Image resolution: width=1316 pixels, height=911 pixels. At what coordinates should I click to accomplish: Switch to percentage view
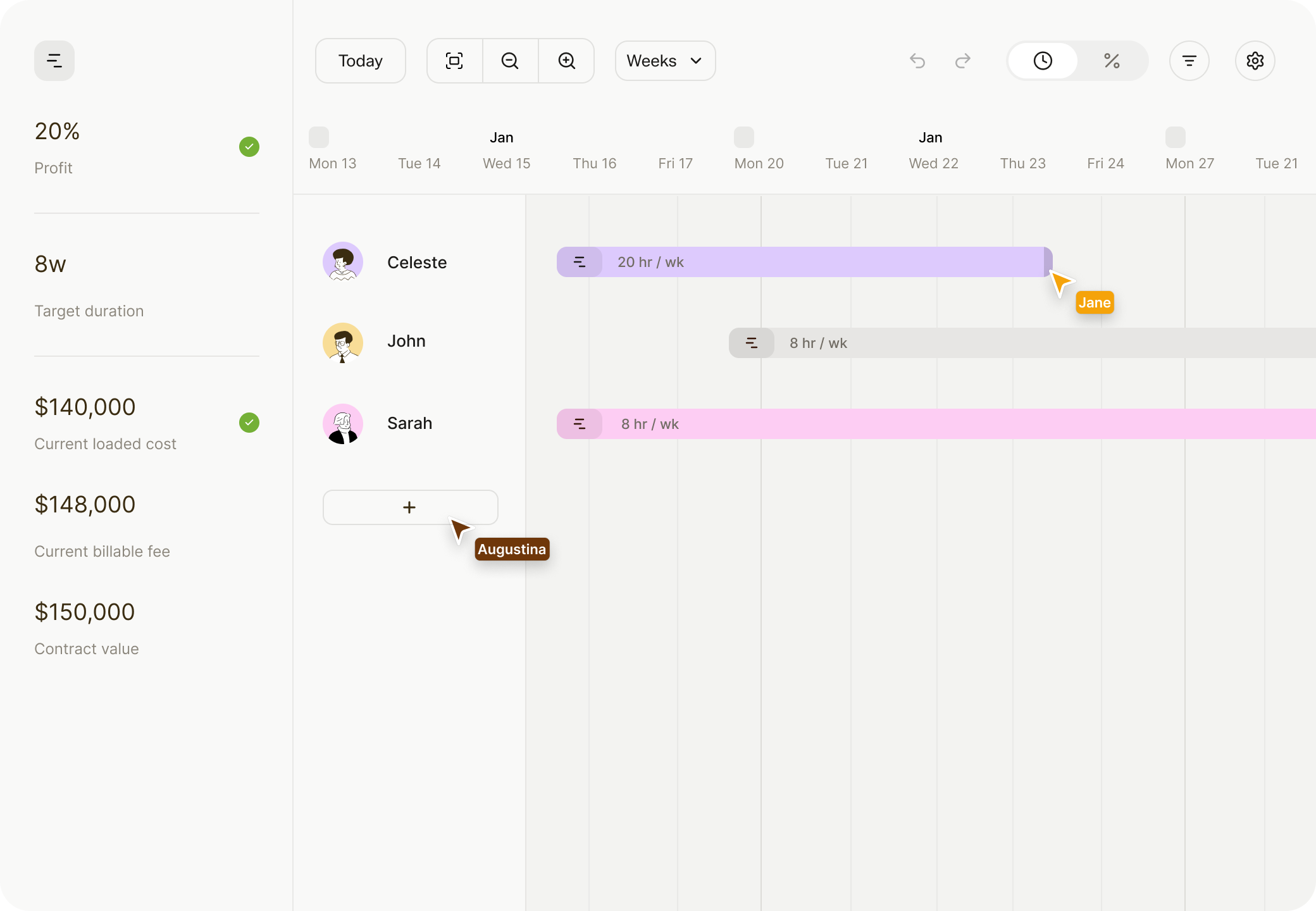click(1112, 61)
